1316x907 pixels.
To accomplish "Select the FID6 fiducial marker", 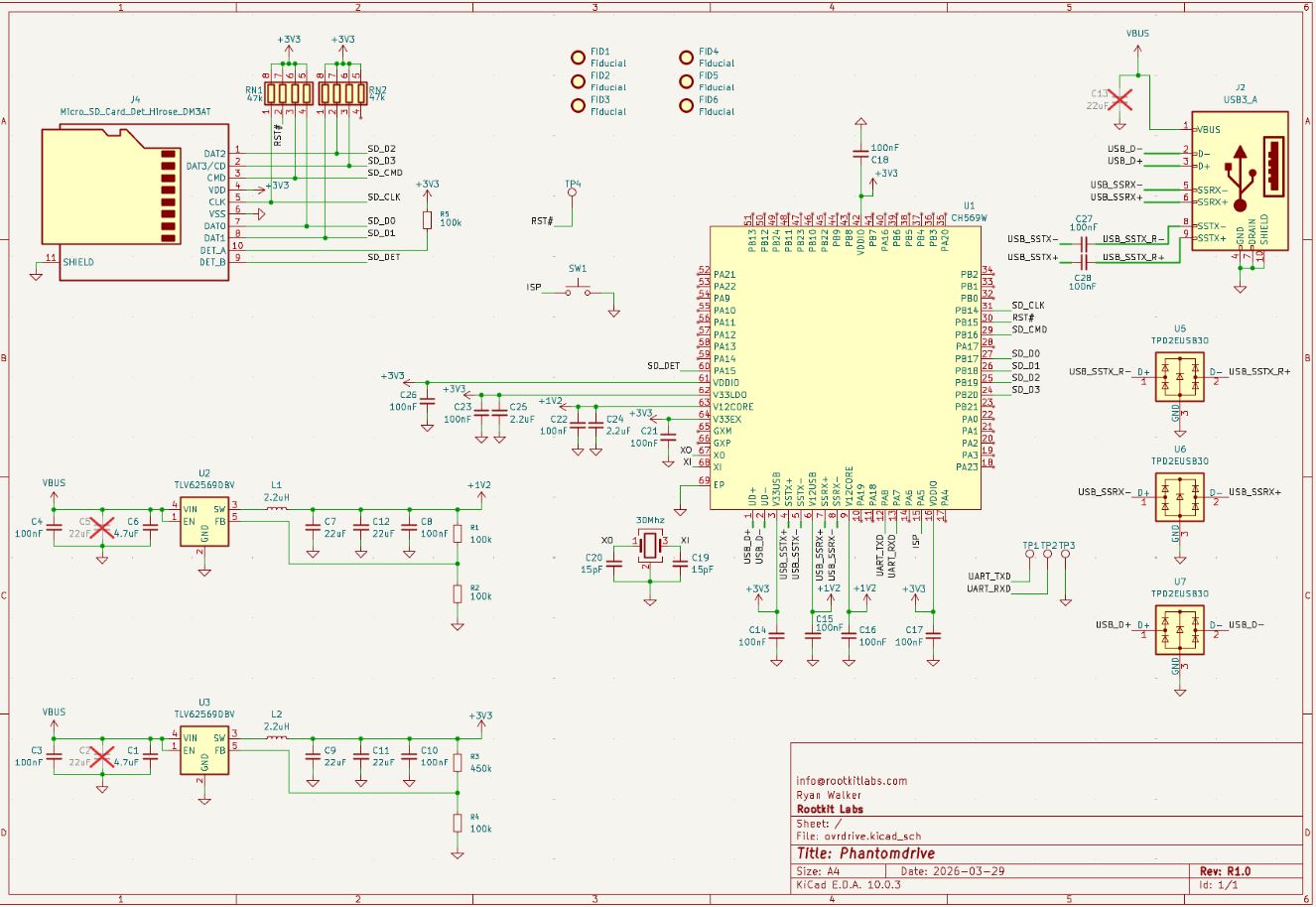I will click(686, 105).
